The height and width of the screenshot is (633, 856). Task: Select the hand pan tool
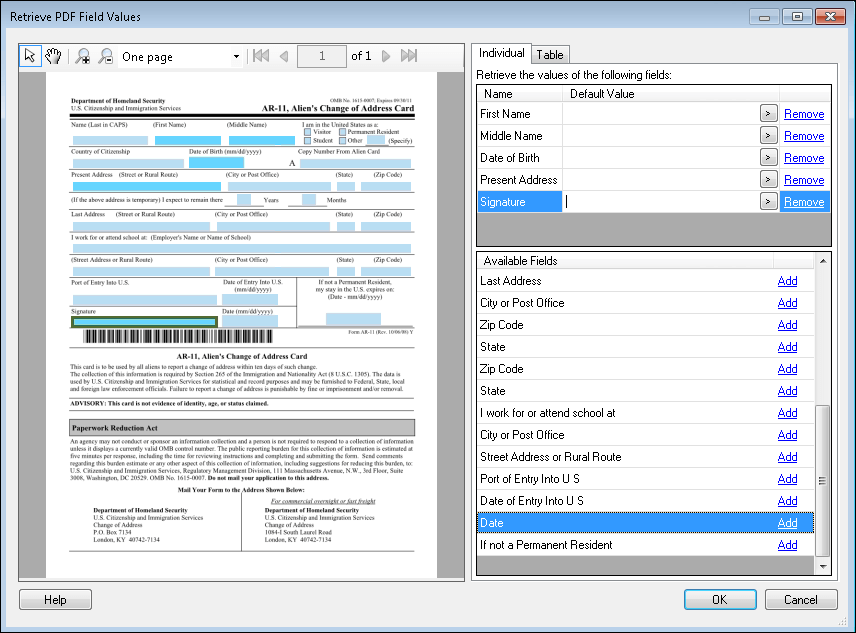coord(54,56)
